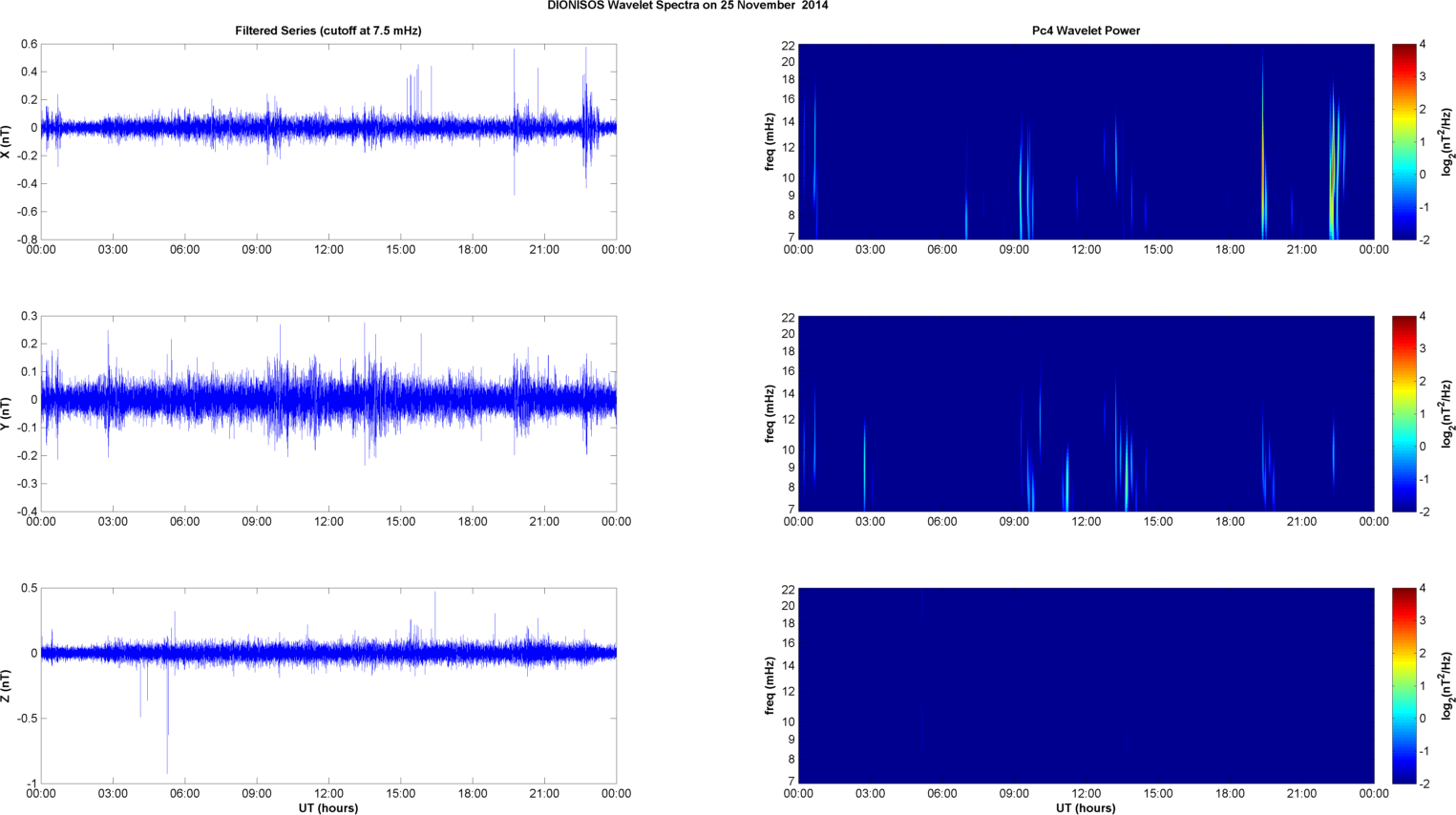
Task: Click the 'freq (mHz)' label of the bottom spectrogram
Action: click(770, 685)
